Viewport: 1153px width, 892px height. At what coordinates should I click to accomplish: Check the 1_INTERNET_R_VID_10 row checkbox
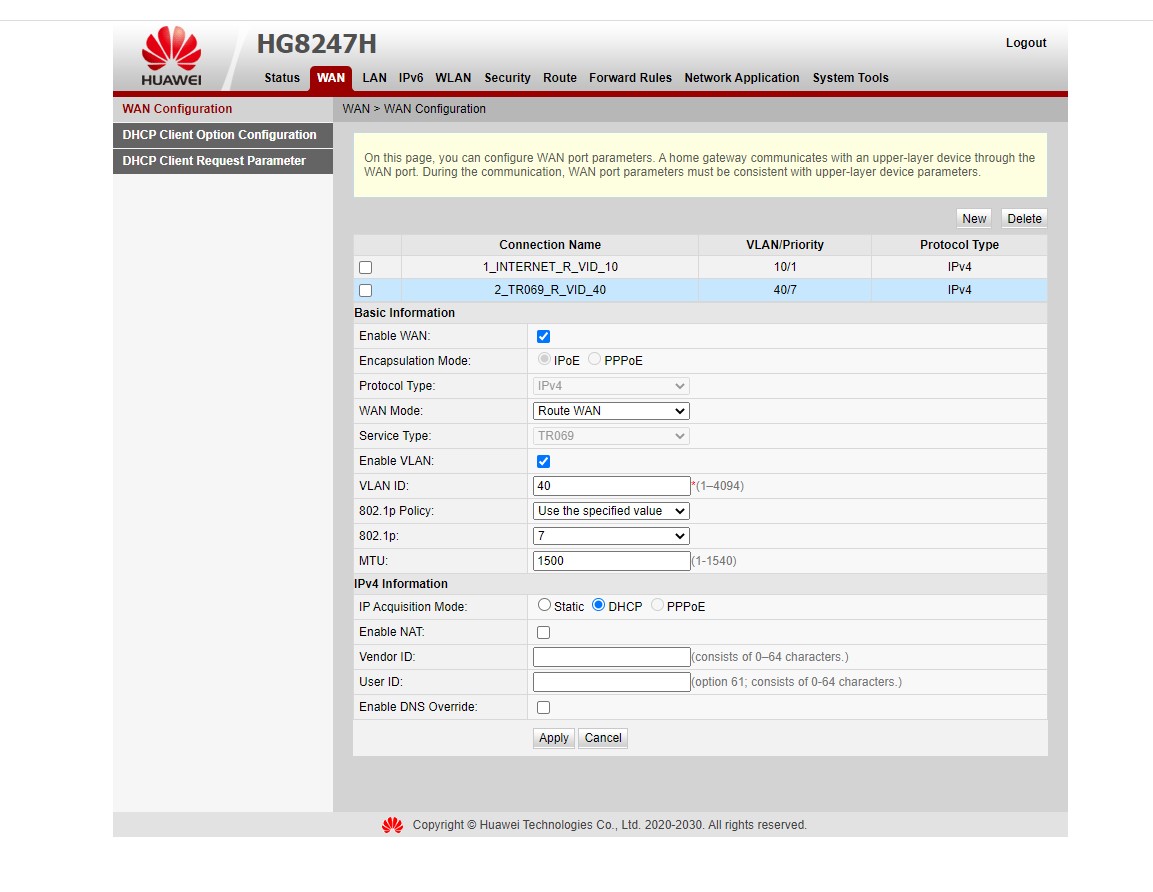(x=365, y=268)
